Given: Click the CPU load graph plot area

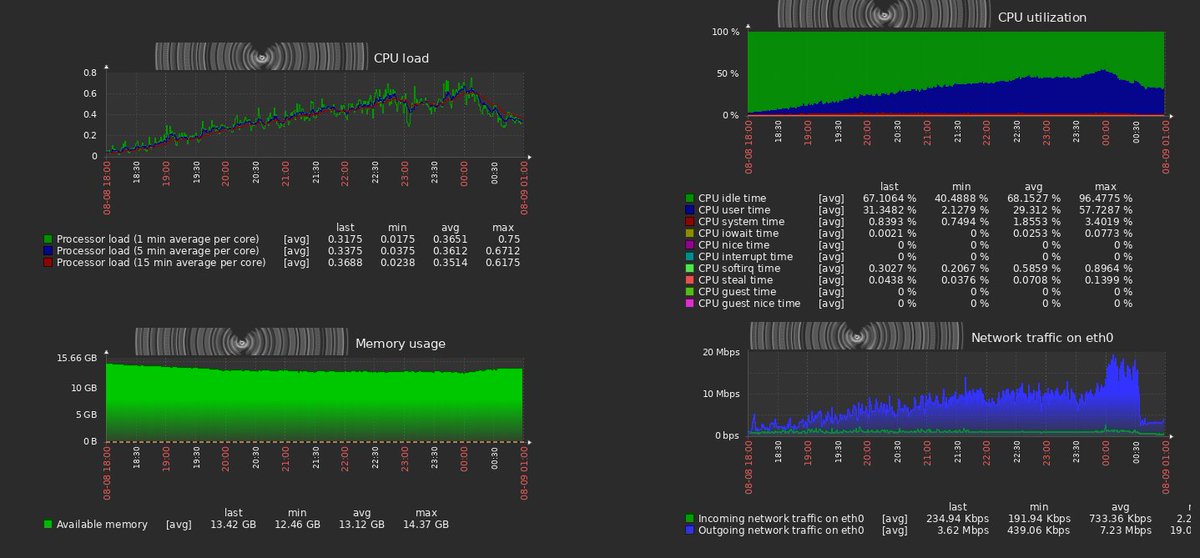Looking at the screenshot, I should 314,114.
